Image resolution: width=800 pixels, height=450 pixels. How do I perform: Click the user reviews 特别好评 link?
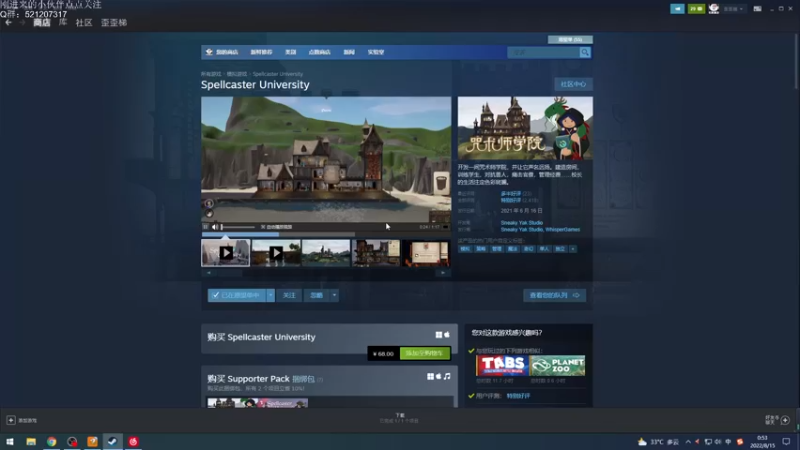click(518, 396)
